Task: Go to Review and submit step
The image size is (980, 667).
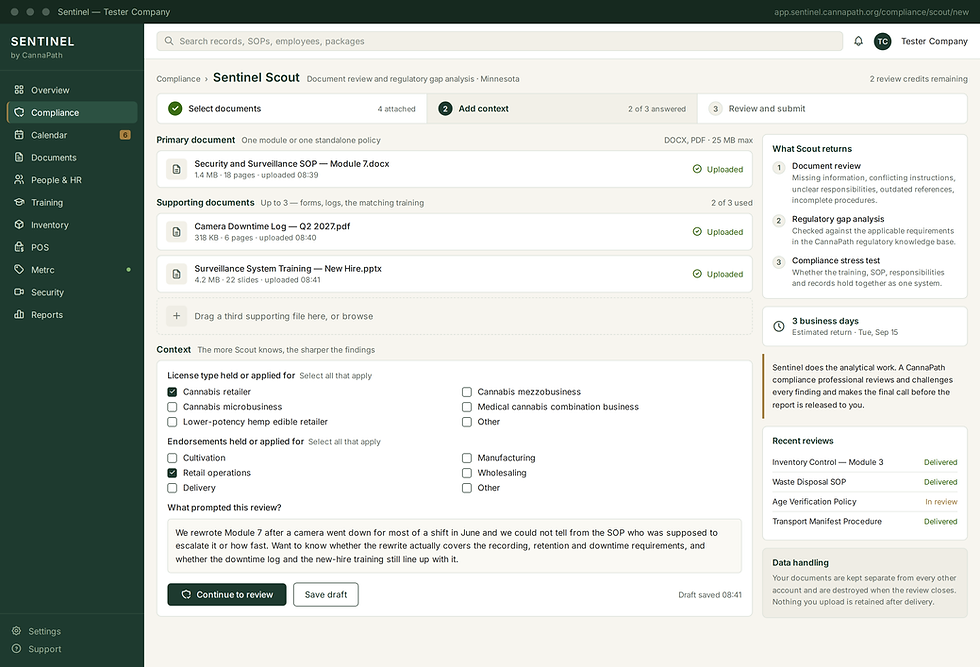Action: point(832,109)
